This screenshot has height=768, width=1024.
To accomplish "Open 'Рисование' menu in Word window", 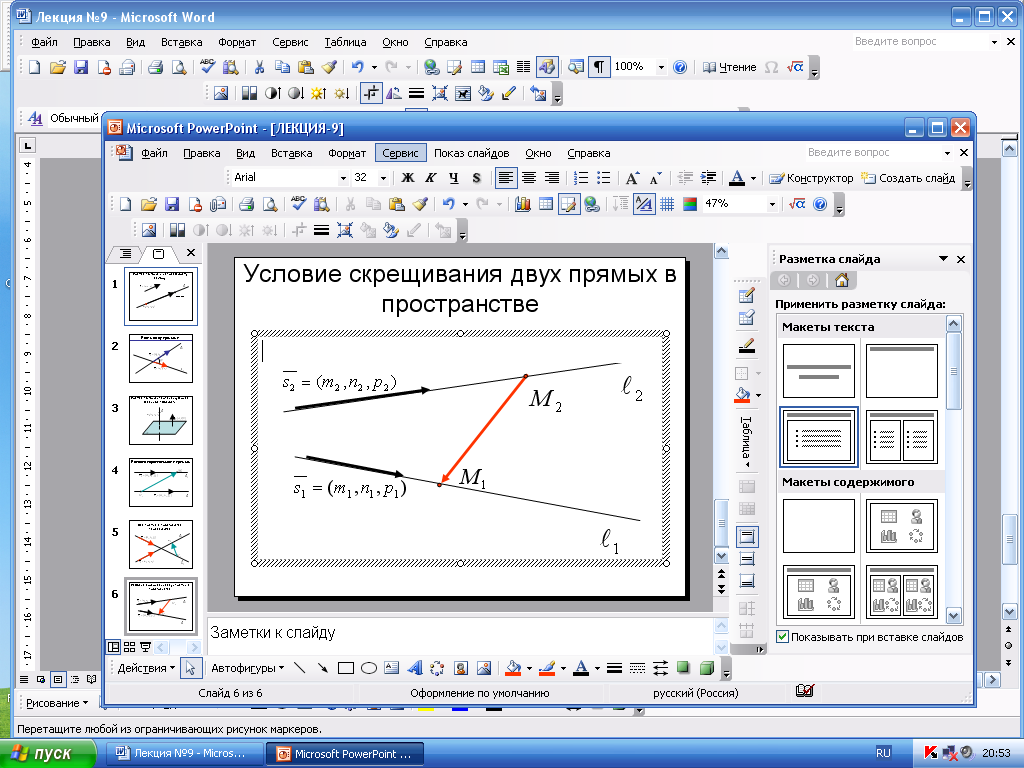I will (57, 703).
